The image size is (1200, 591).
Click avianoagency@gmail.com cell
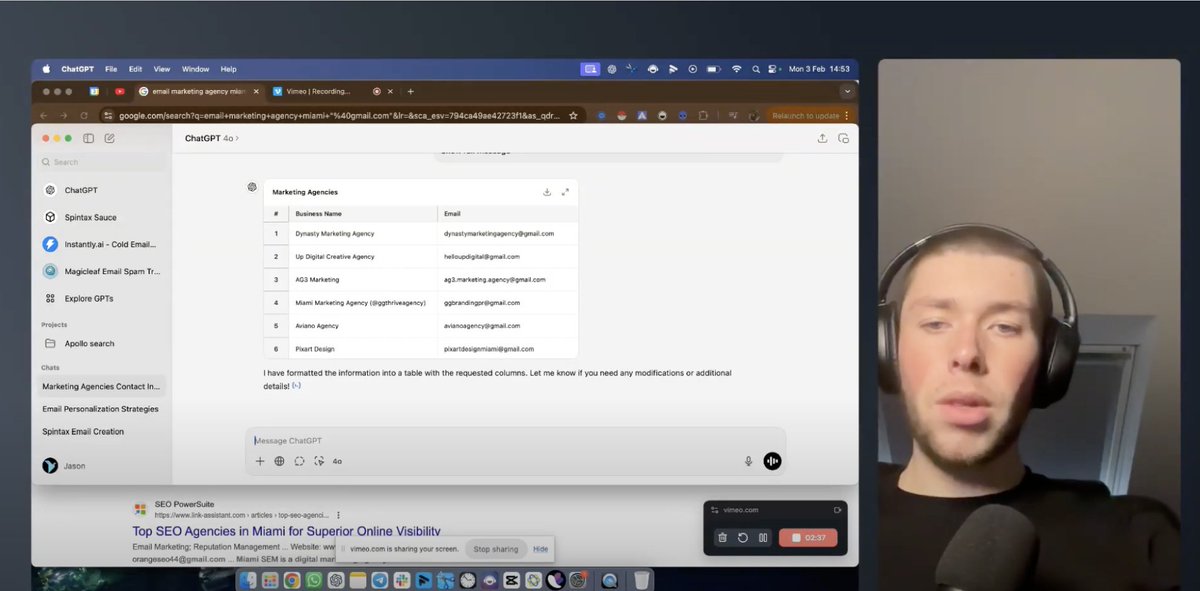(x=483, y=326)
